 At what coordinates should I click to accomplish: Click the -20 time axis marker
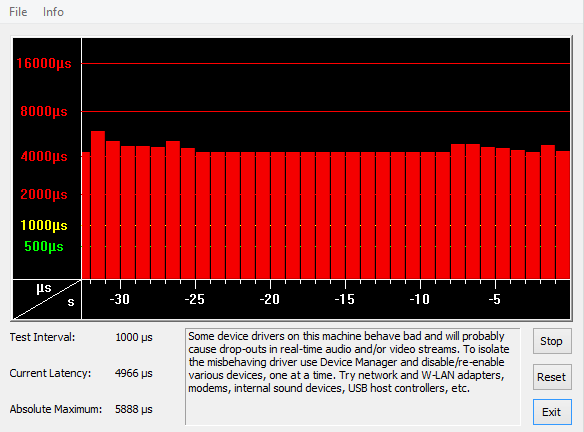[270, 299]
